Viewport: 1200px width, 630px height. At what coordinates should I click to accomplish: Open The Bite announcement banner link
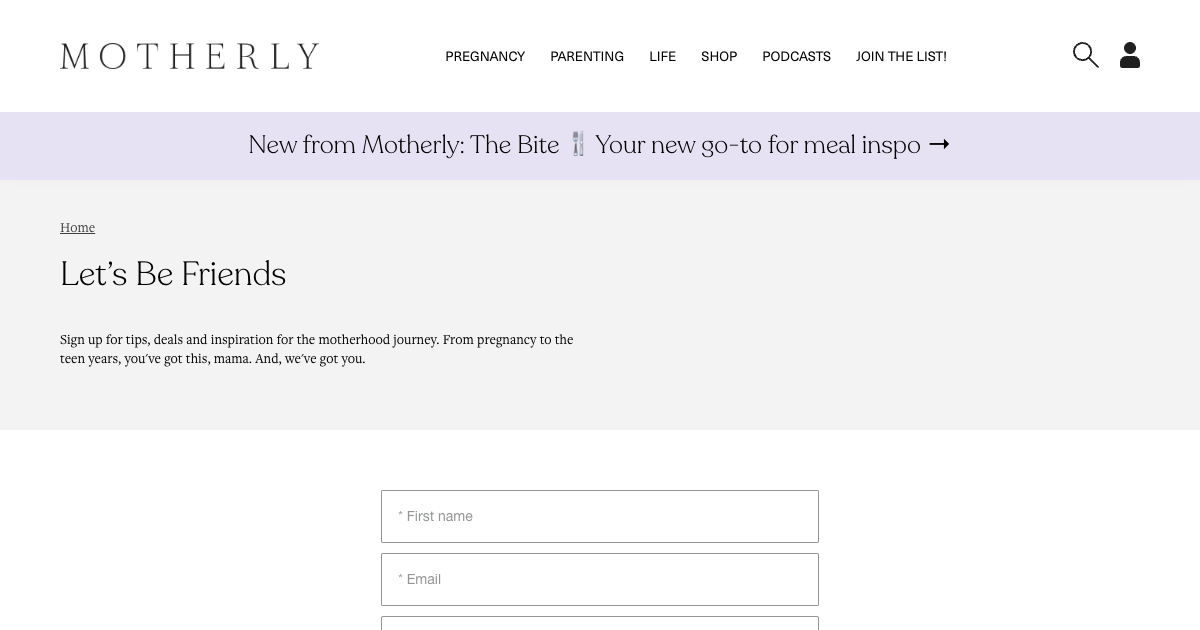600,145
